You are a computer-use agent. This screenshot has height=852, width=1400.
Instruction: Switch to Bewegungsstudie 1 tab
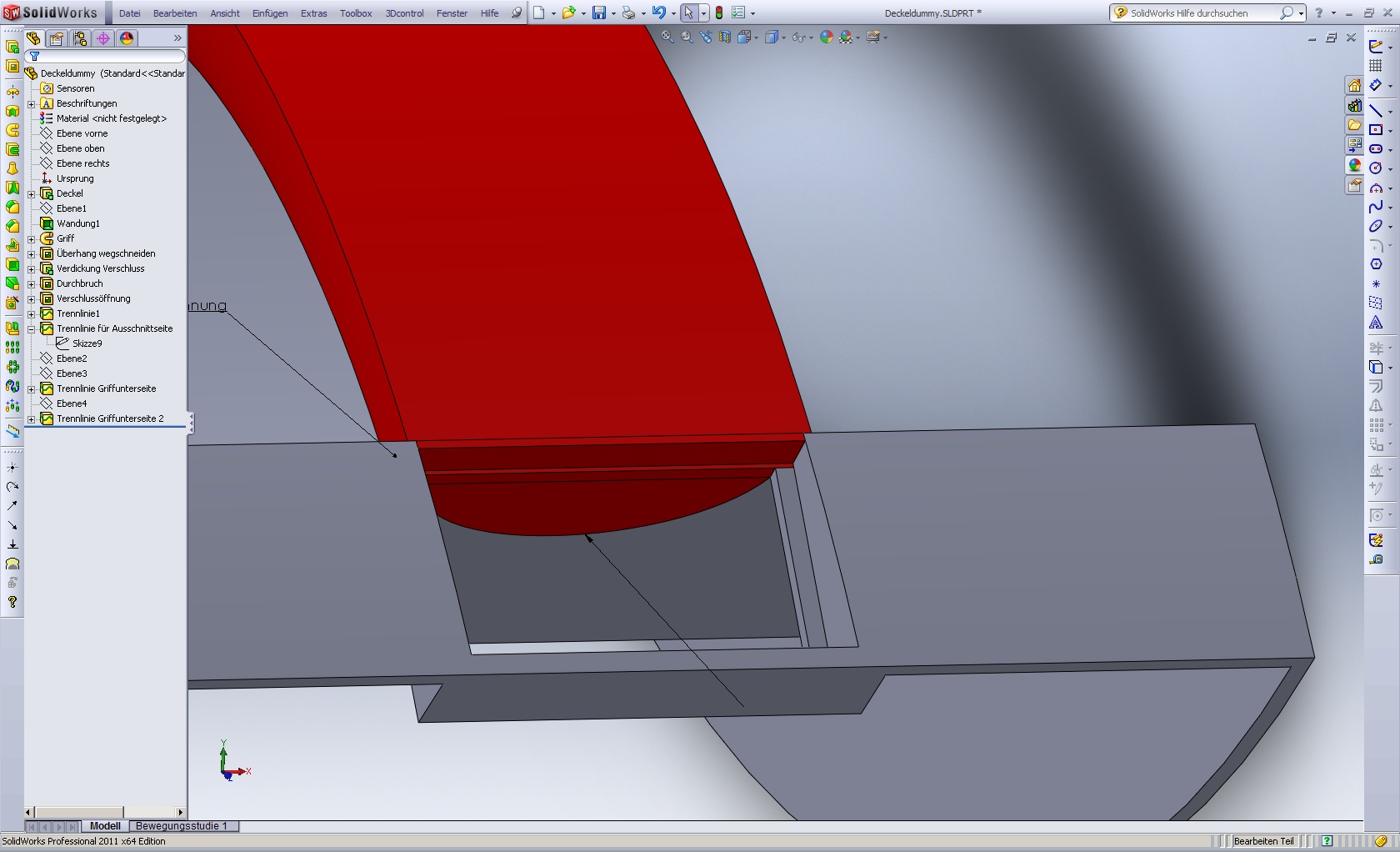[182, 826]
